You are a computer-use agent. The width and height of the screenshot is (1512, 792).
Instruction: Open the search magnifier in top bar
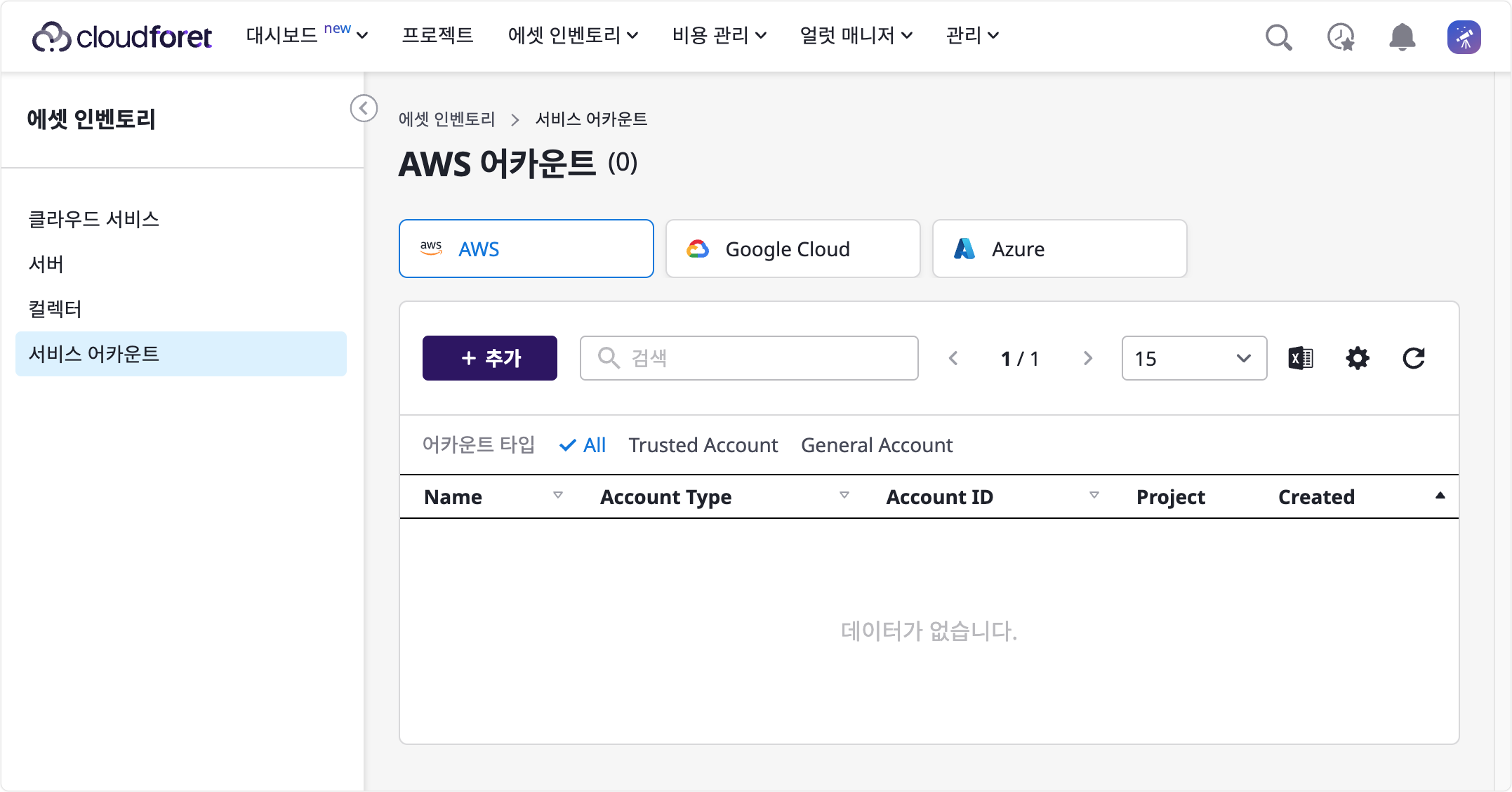(1278, 37)
